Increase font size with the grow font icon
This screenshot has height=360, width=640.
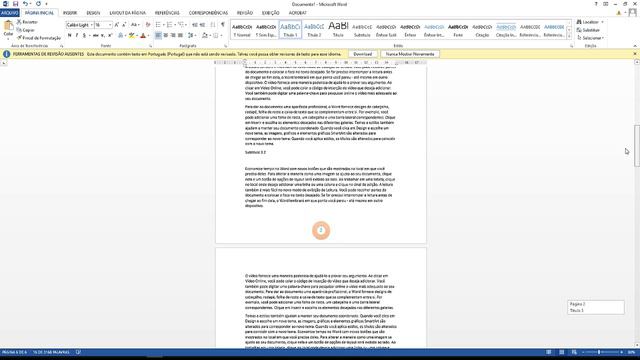[117, 25]
